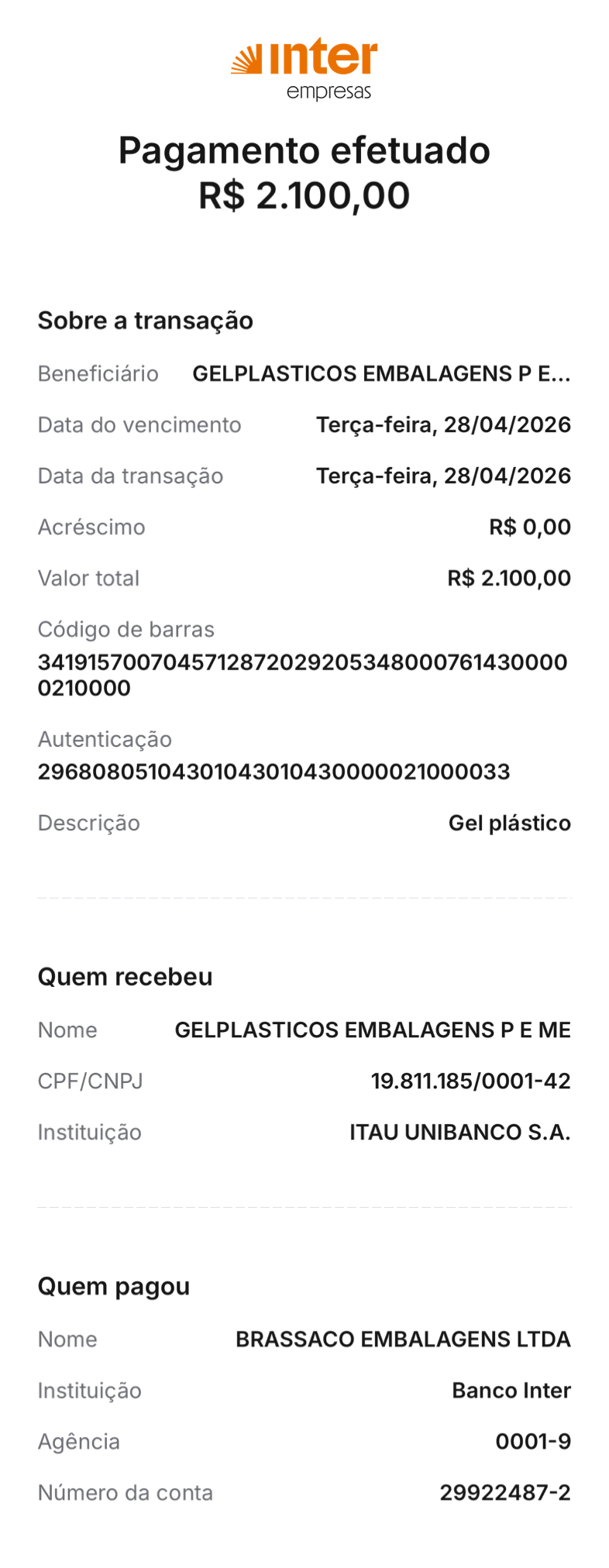
Task: Click the truncated Beneficiário name value
Action: [x=381, y=374]
